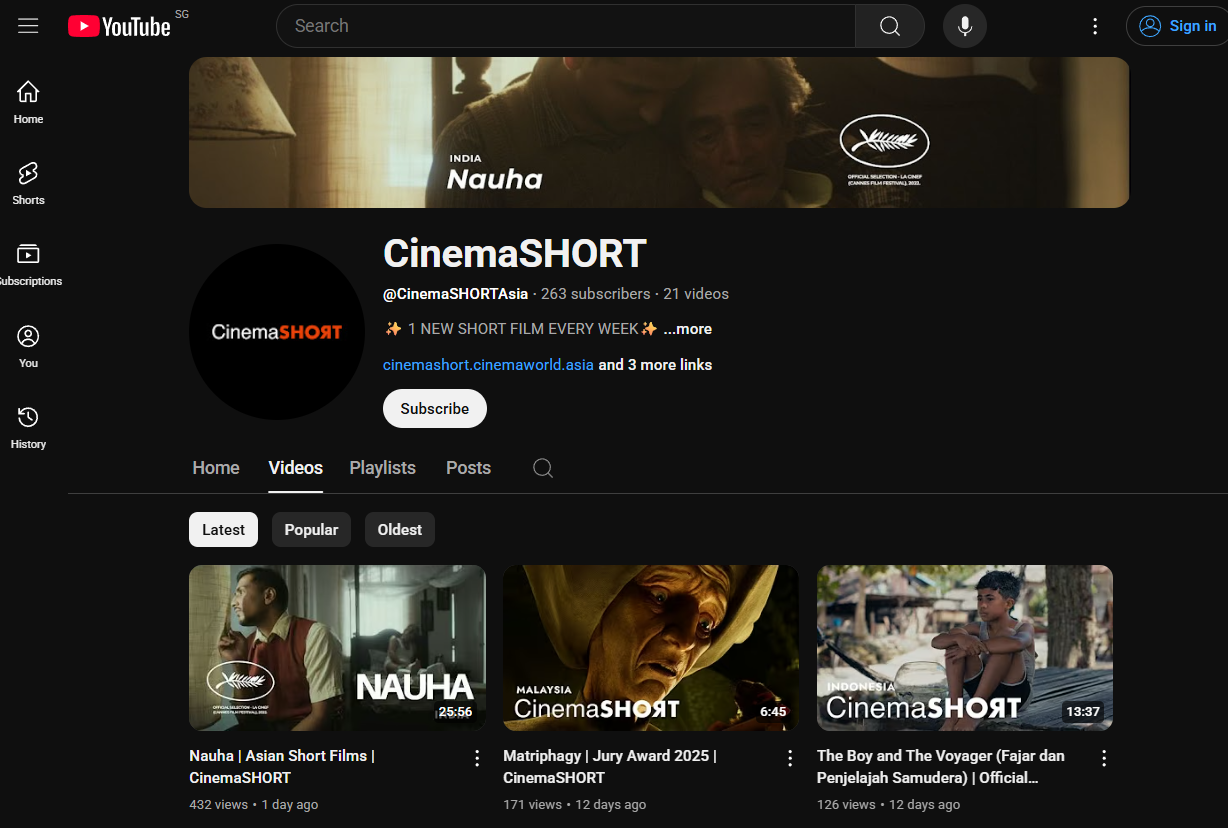Expand channel description with ...more
Image resolution: width=1228 pixels, height=828 pixels.
(x=688, y=329)
